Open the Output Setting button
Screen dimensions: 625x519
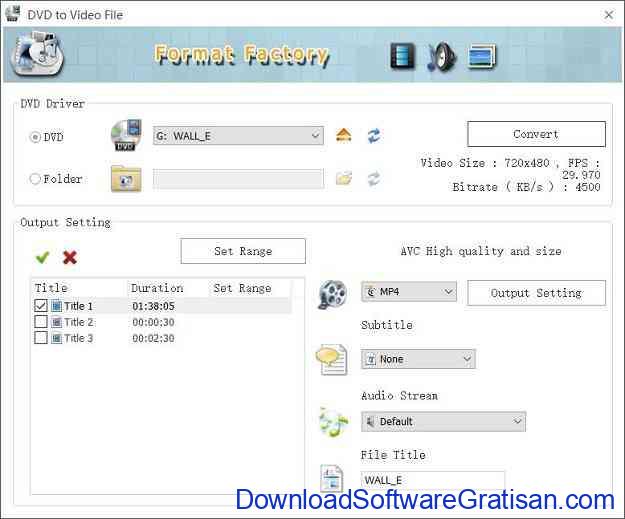click(x=536, y=293)
